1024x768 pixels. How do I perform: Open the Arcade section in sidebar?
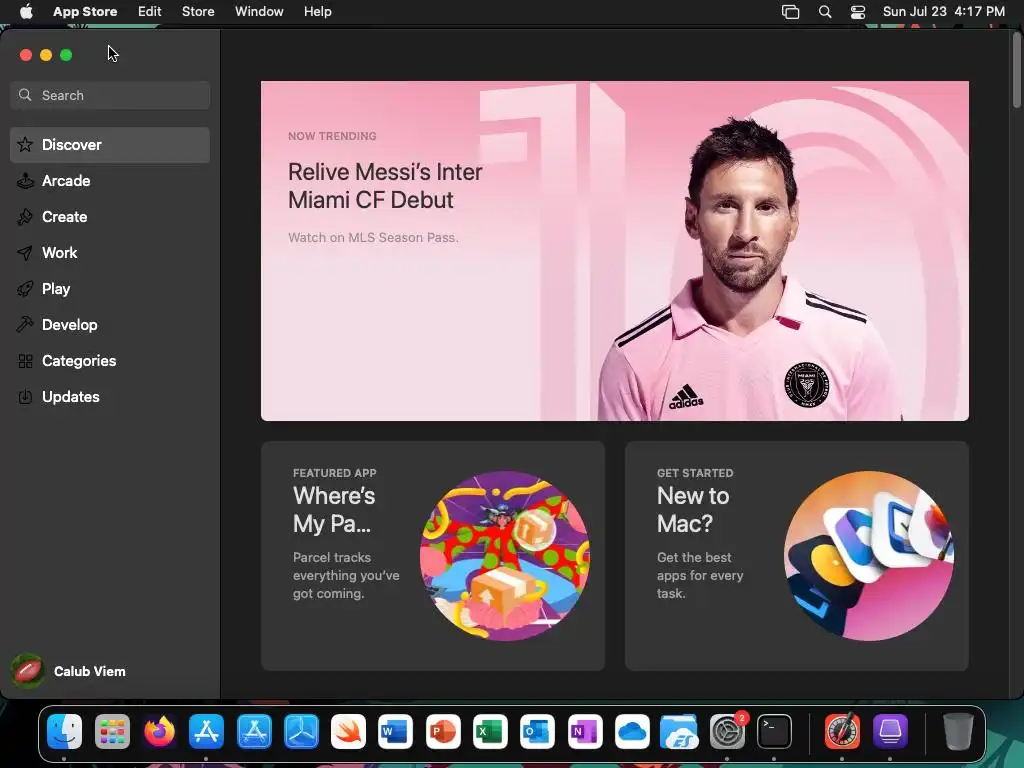[110, 181]
